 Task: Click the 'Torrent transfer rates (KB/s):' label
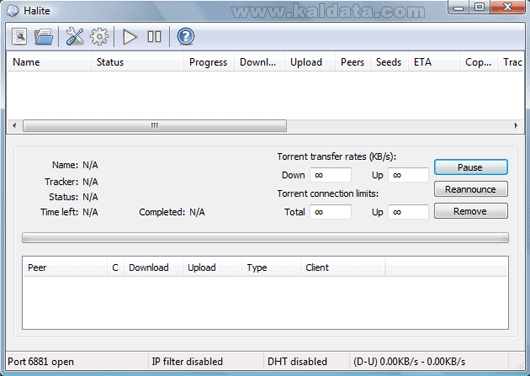tap(337, 157)
